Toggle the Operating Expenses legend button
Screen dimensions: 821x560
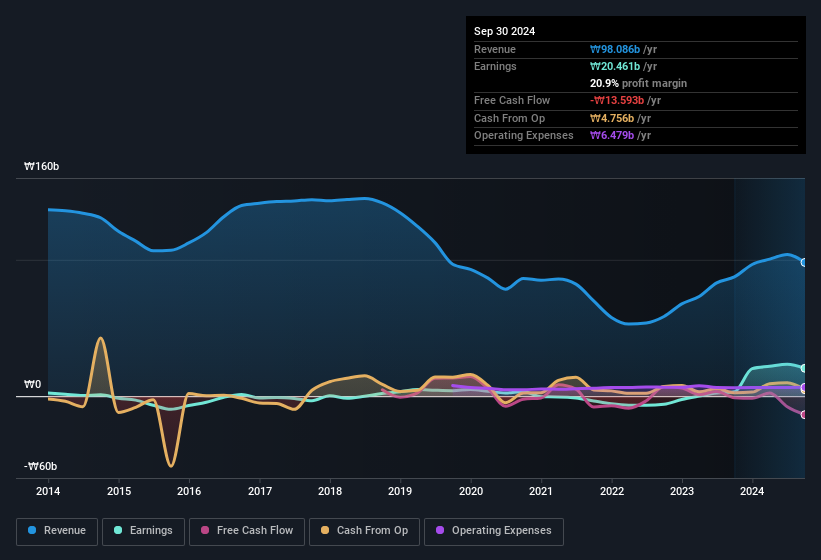tap(494, 531)
